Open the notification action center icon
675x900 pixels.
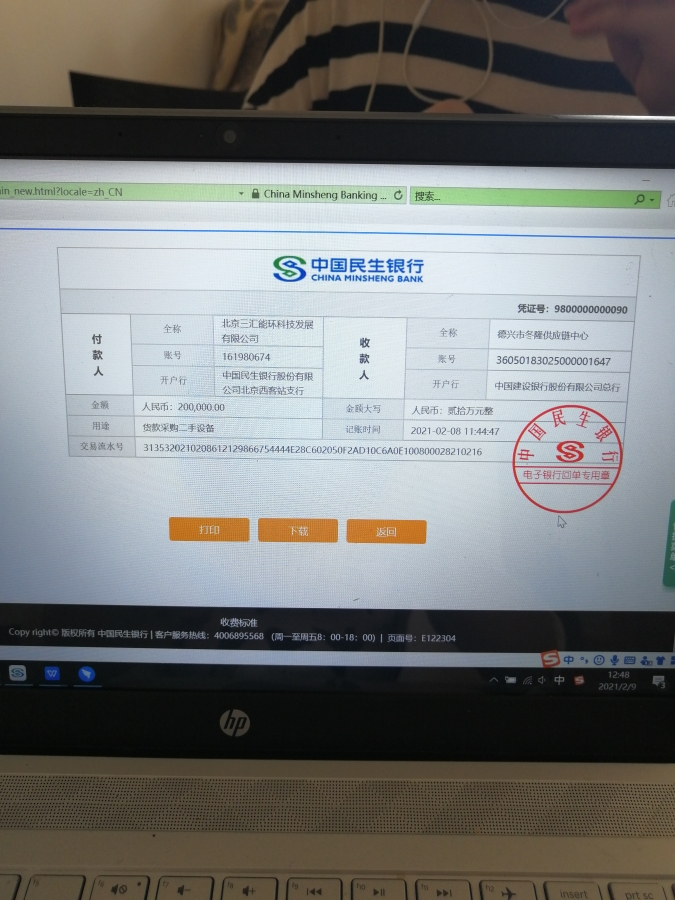(659, 682)
